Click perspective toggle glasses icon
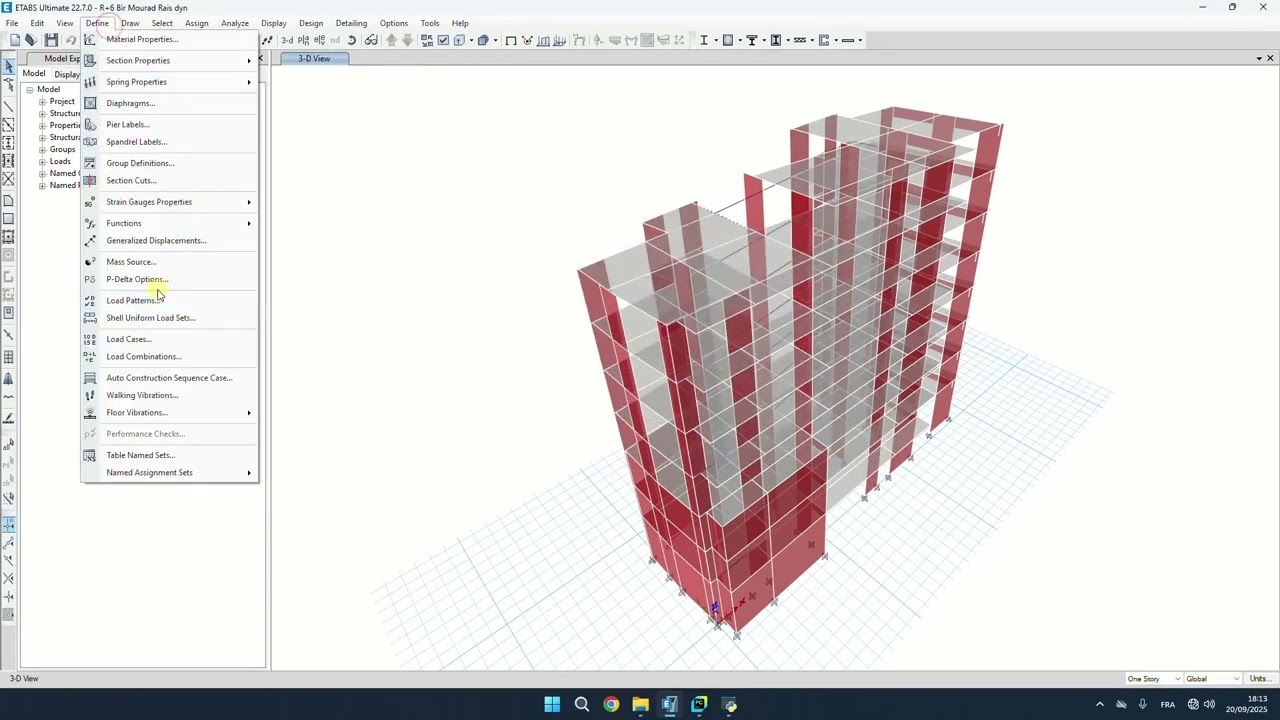 [x=371, y=40]
